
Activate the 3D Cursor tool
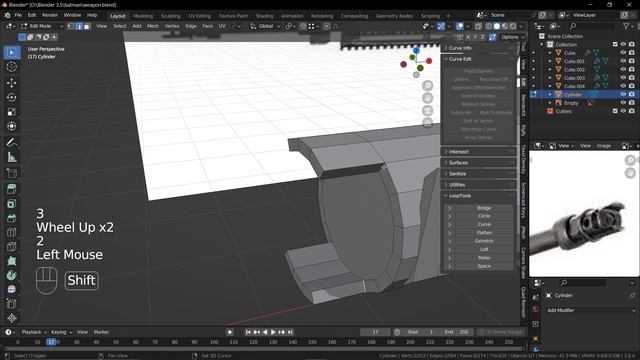(11, 67)
